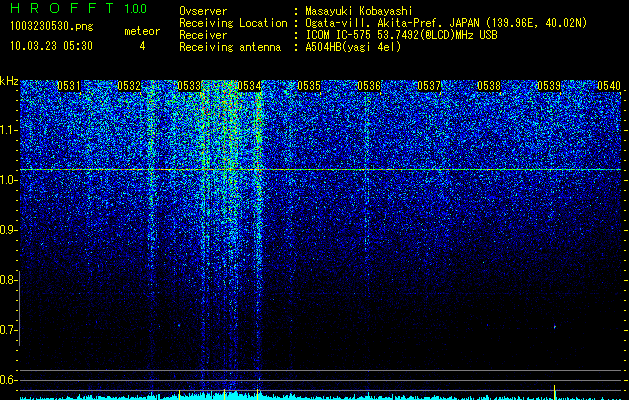This screenshot has height=400, width=629.
Task: Click the 0531 time marker
Action: point(69,86)
